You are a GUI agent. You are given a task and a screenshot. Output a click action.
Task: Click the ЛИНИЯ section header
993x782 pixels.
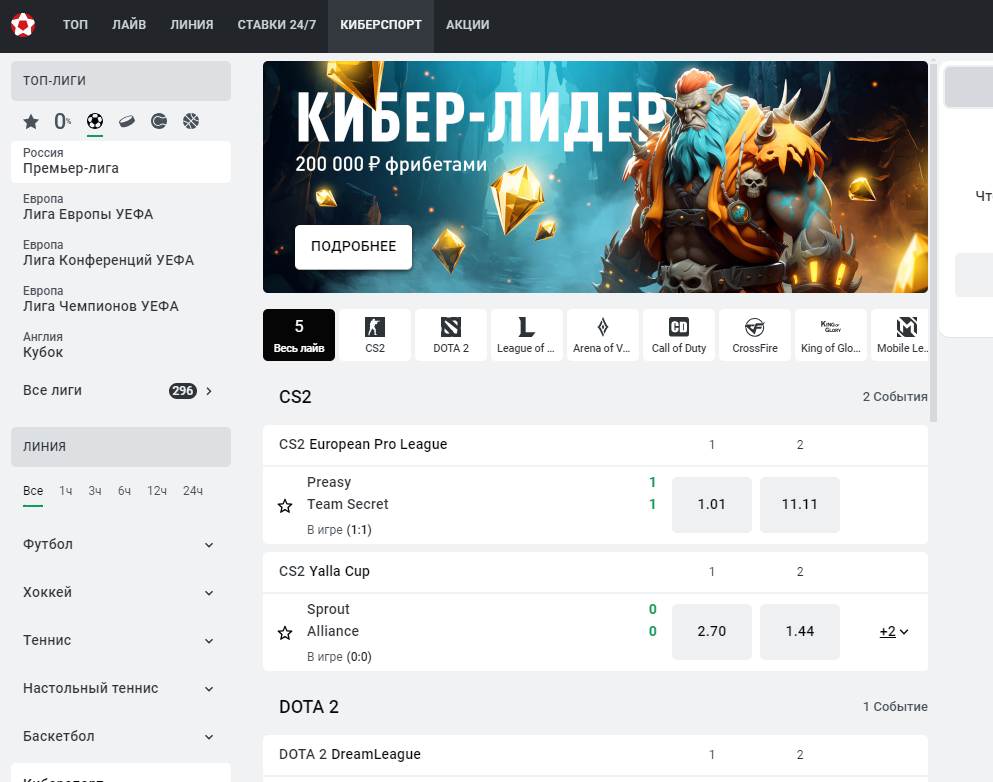click(x=120, y=446)
